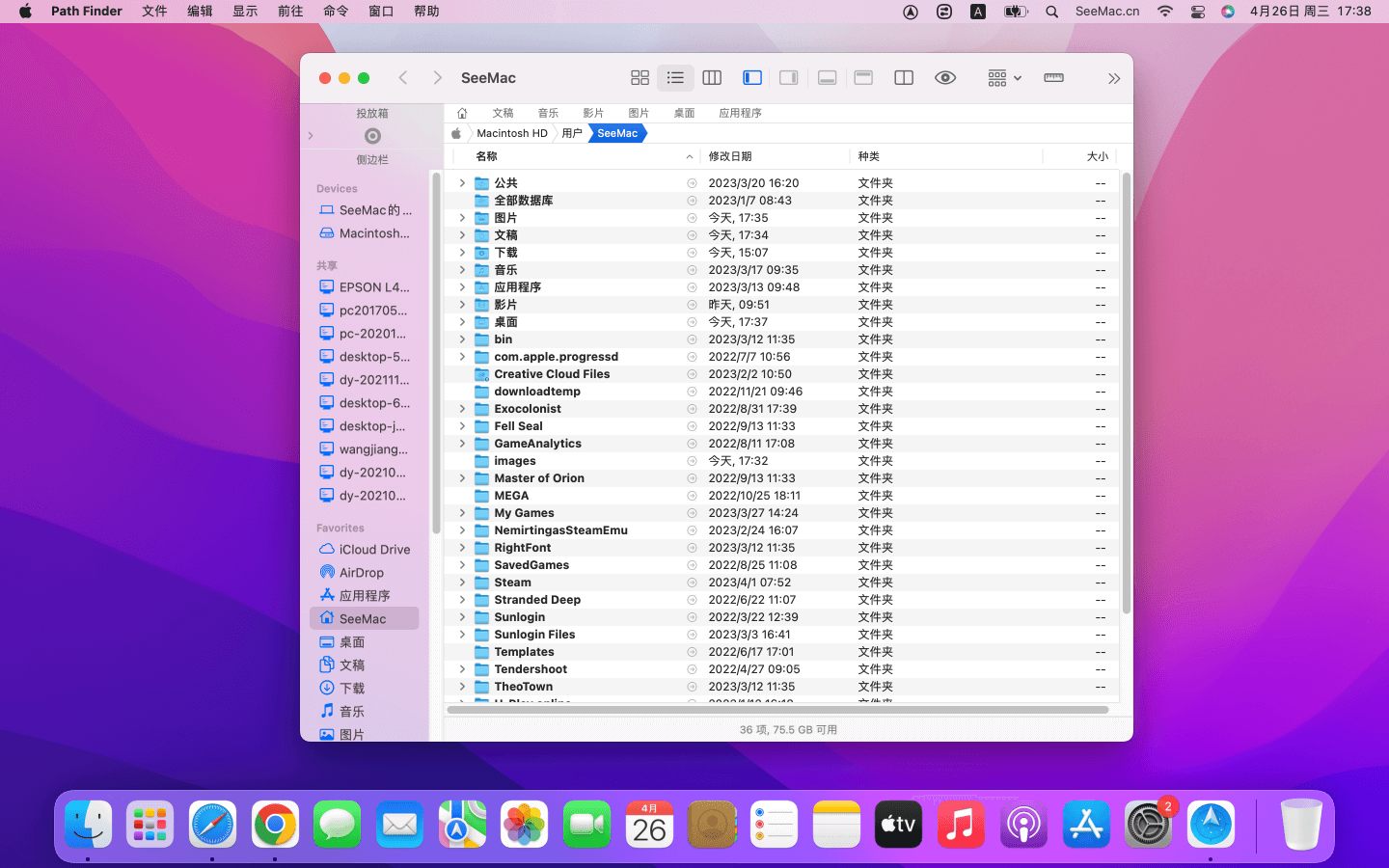Toggle the right sidebar pane
This screenshot has height=868, width=1389.
[789, 78]
